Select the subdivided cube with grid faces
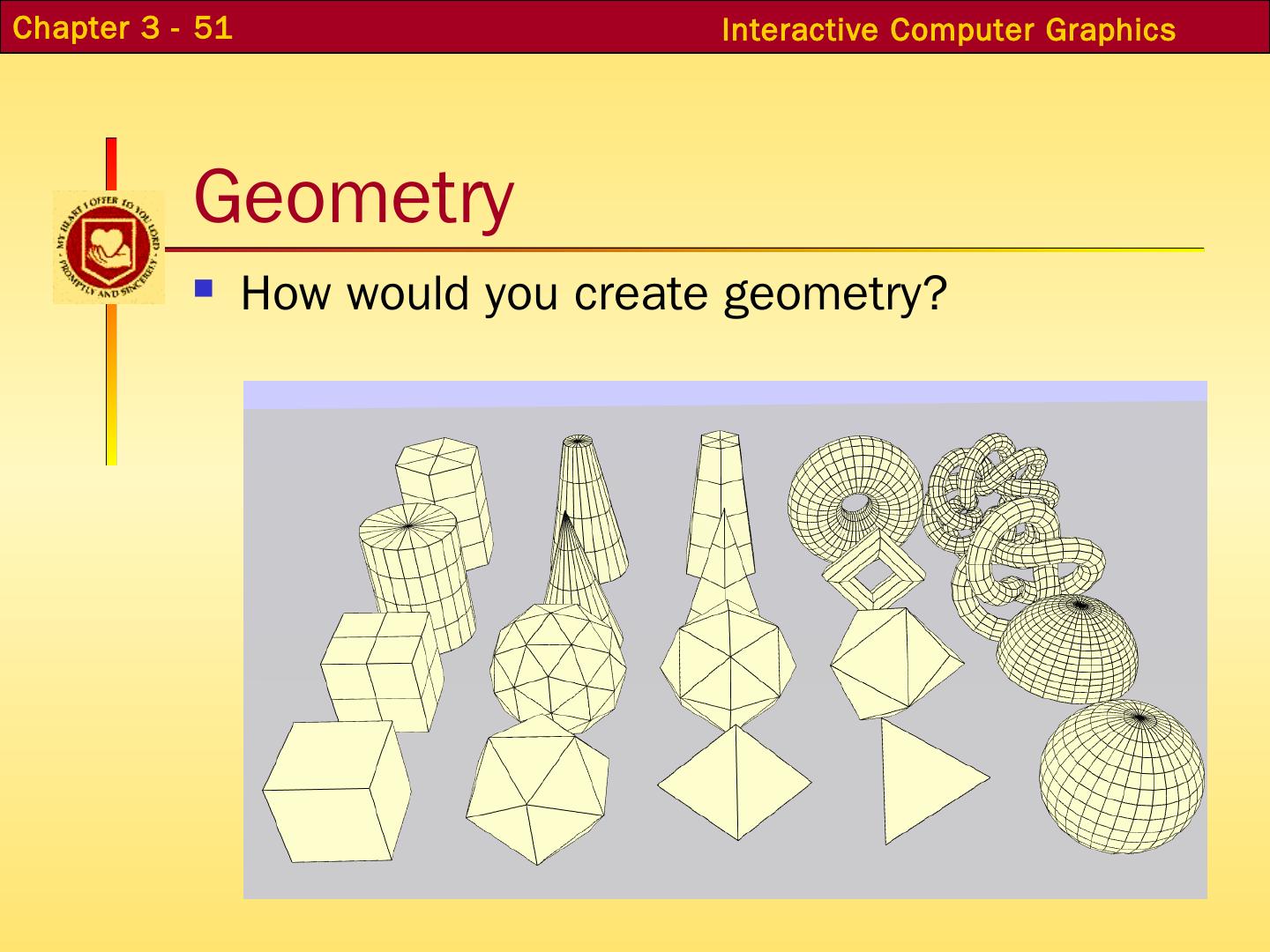 380,667
